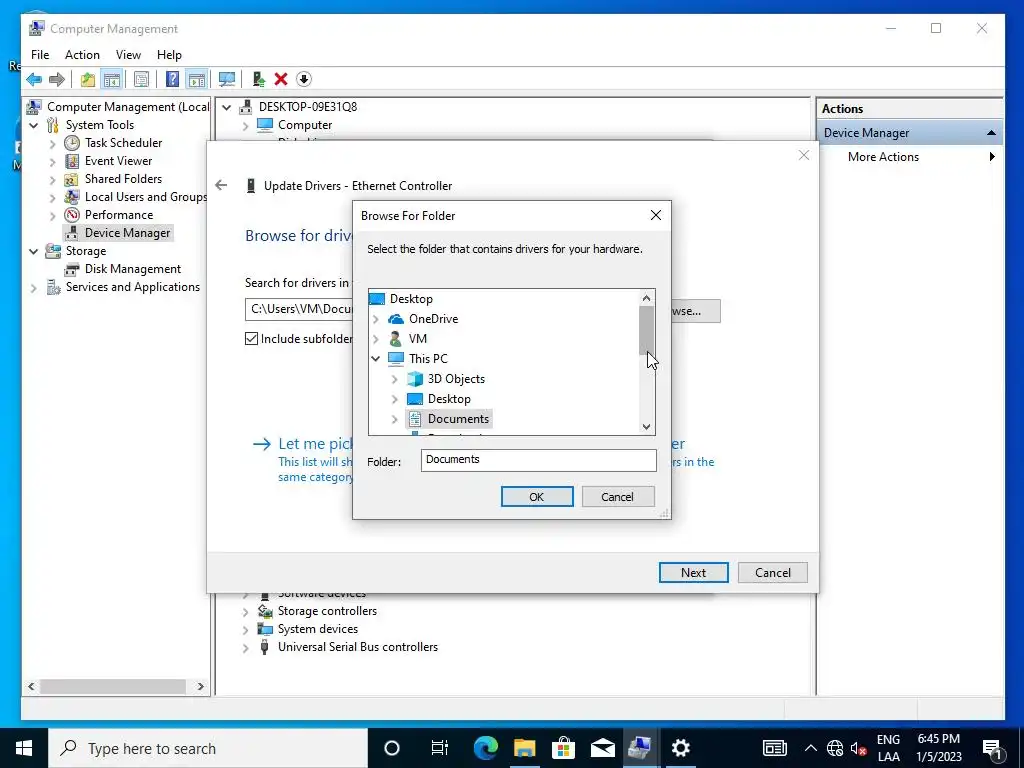Image resolution: width=1024 pixels, height=768 pixels.
Task: Open File Explorer from taskbar
Action: 524,748
